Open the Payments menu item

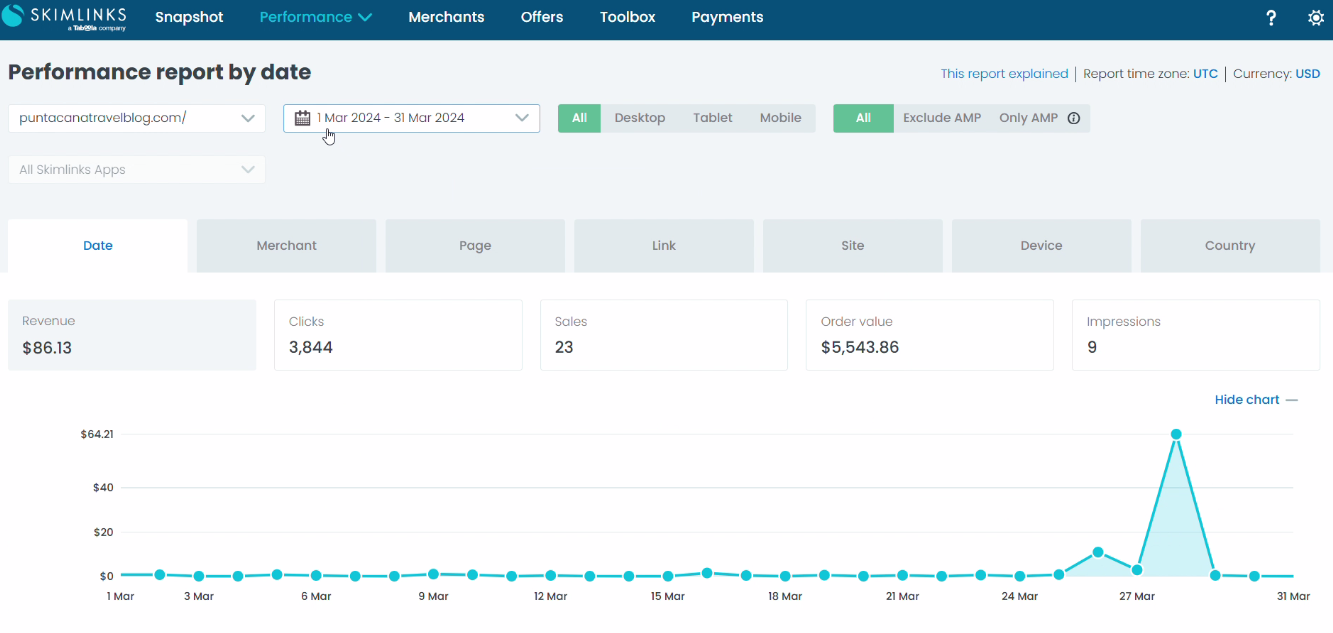[x=728, y=17]
